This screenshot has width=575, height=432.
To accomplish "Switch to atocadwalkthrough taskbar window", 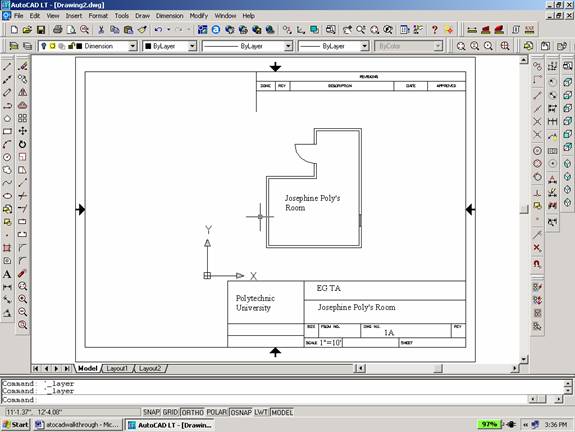I will (x=78, y=425).
